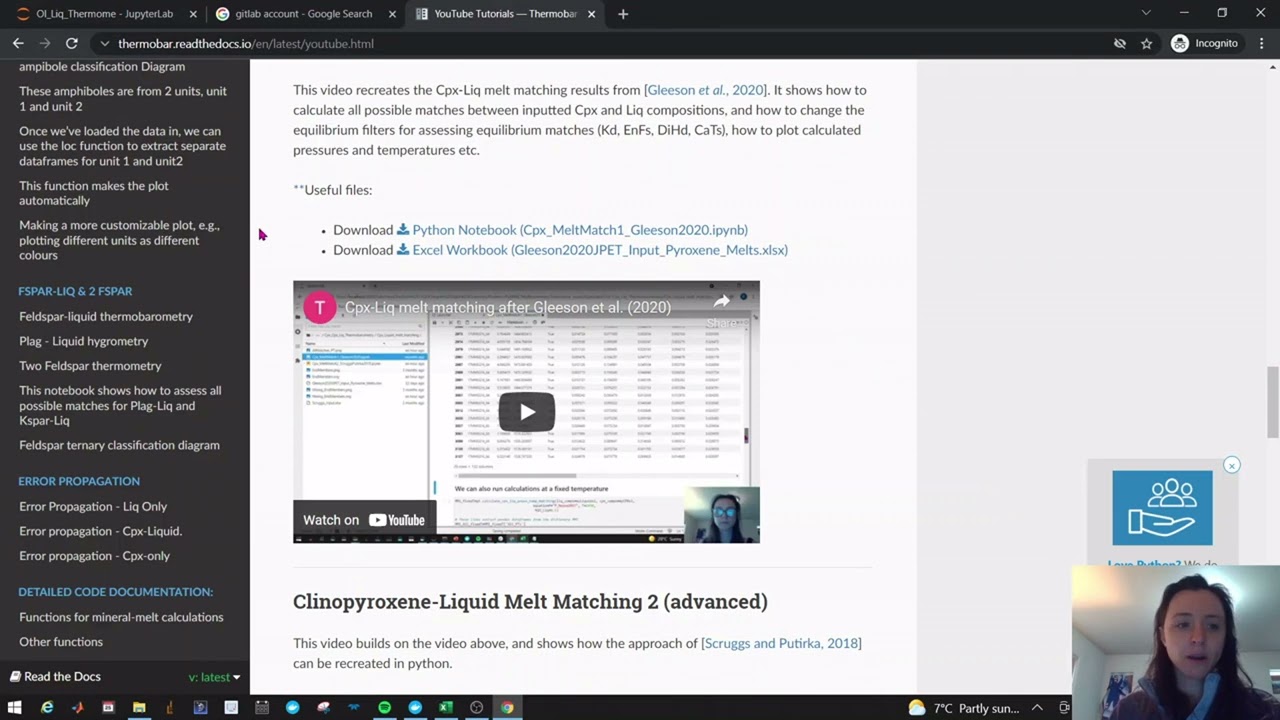Select the YouTube Tutorials Thermobar tab
Screen dimensions: 1280x720
[505, 14]
